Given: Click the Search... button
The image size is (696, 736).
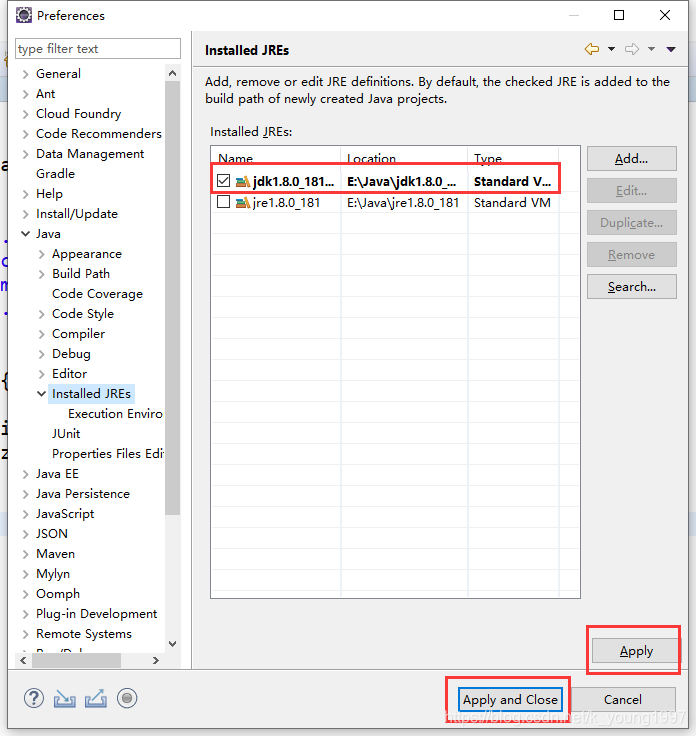Looking at the screenshot, I should click(x=632, y=286).
